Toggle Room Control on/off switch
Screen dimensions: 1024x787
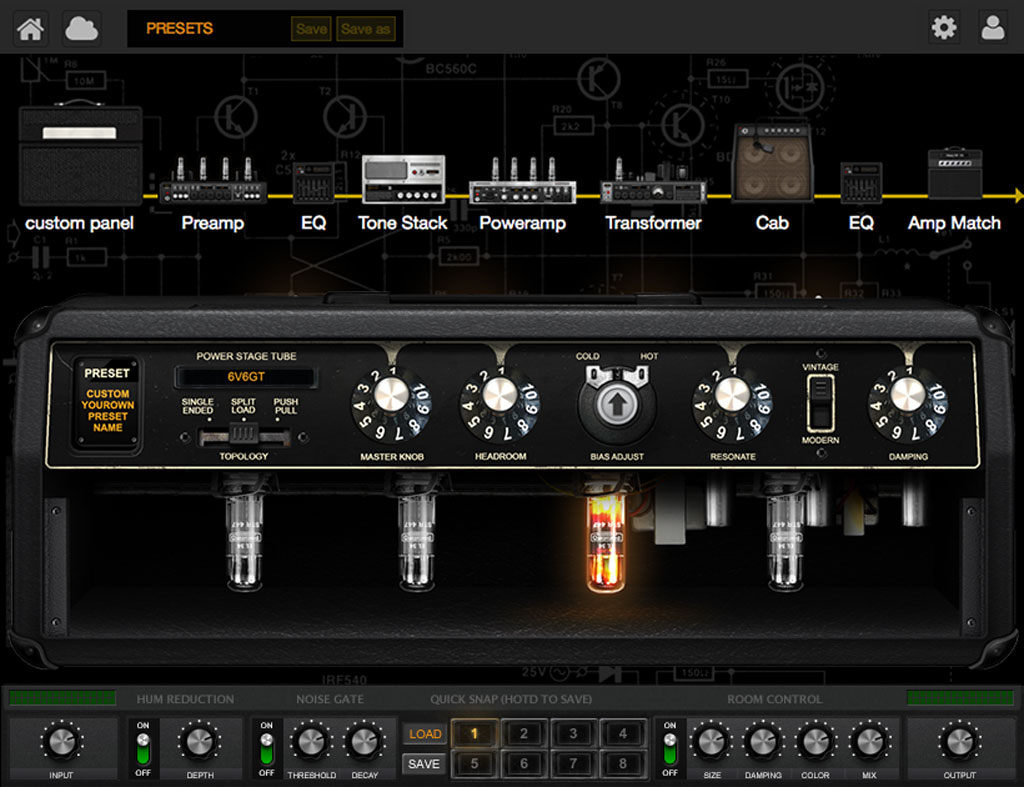(x=670, y=748)
